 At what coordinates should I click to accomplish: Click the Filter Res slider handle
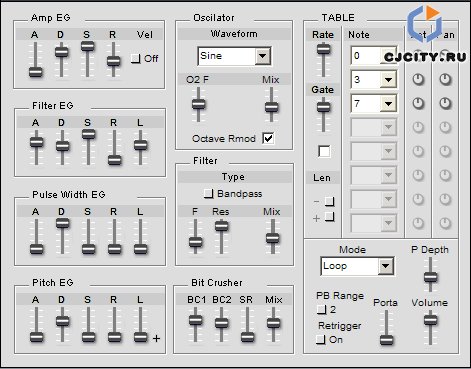click(x=221, y=226)
